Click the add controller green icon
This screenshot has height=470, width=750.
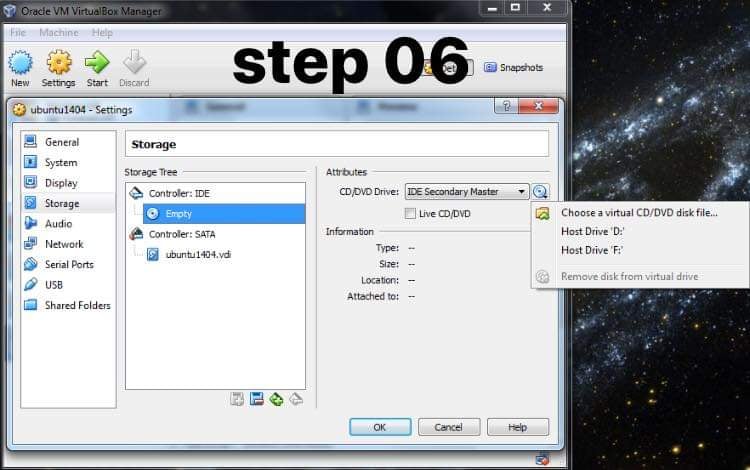(x=276, y=399)
